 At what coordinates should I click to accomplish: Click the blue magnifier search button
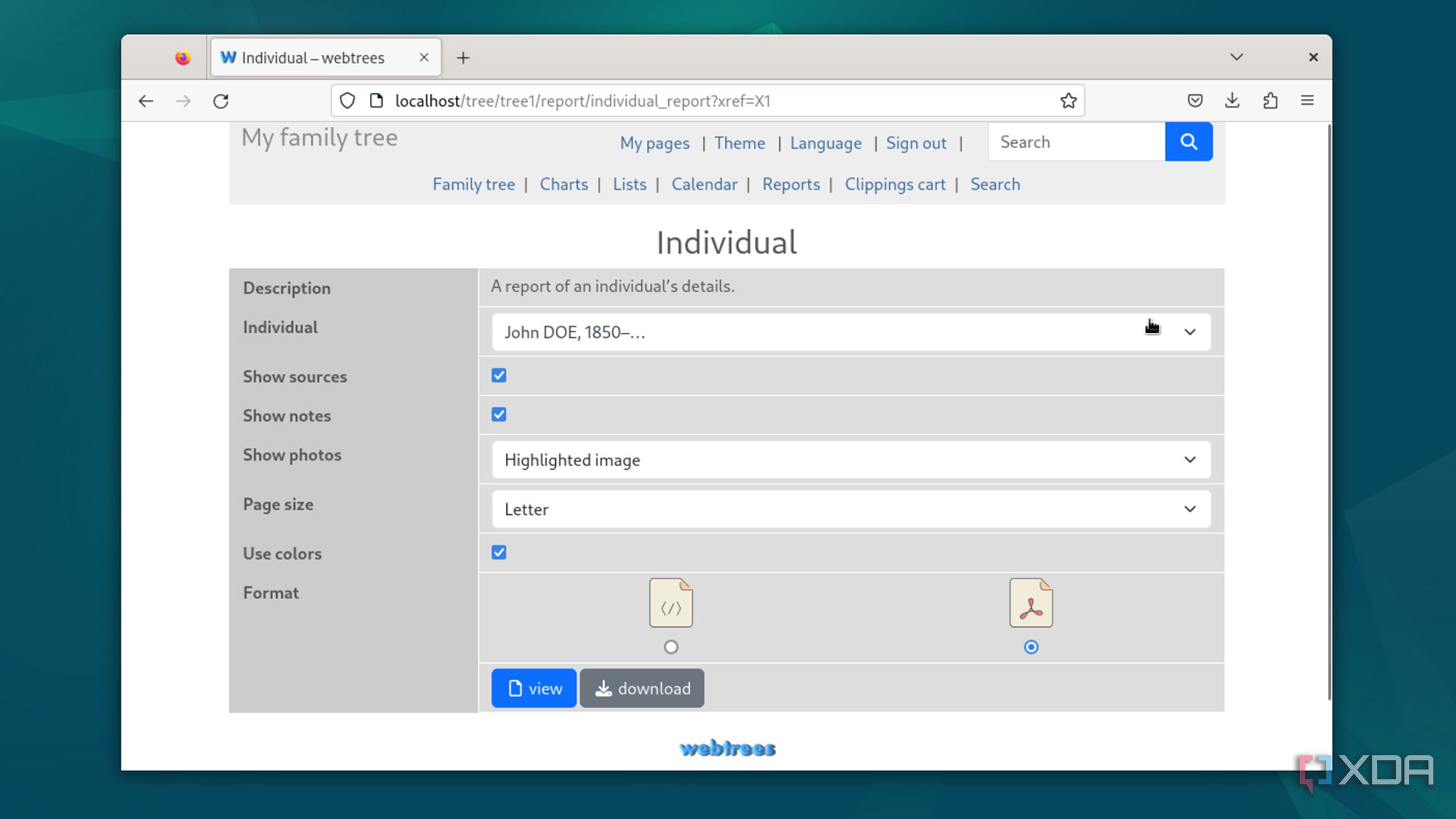tap(1189, 142)
